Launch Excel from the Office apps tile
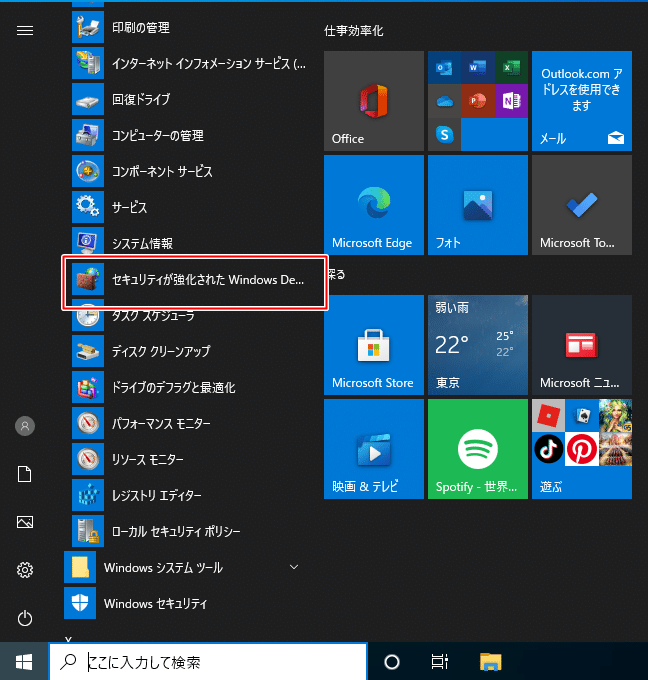 (511, 67)
